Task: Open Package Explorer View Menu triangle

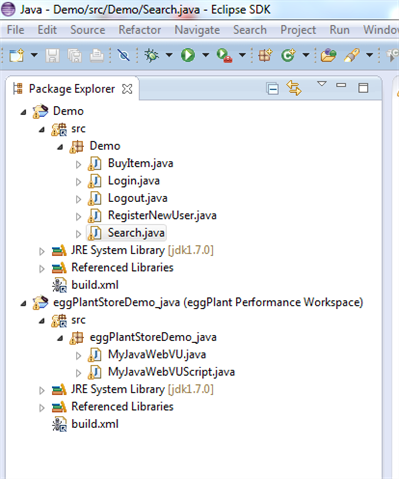Action: pos(322,84)
